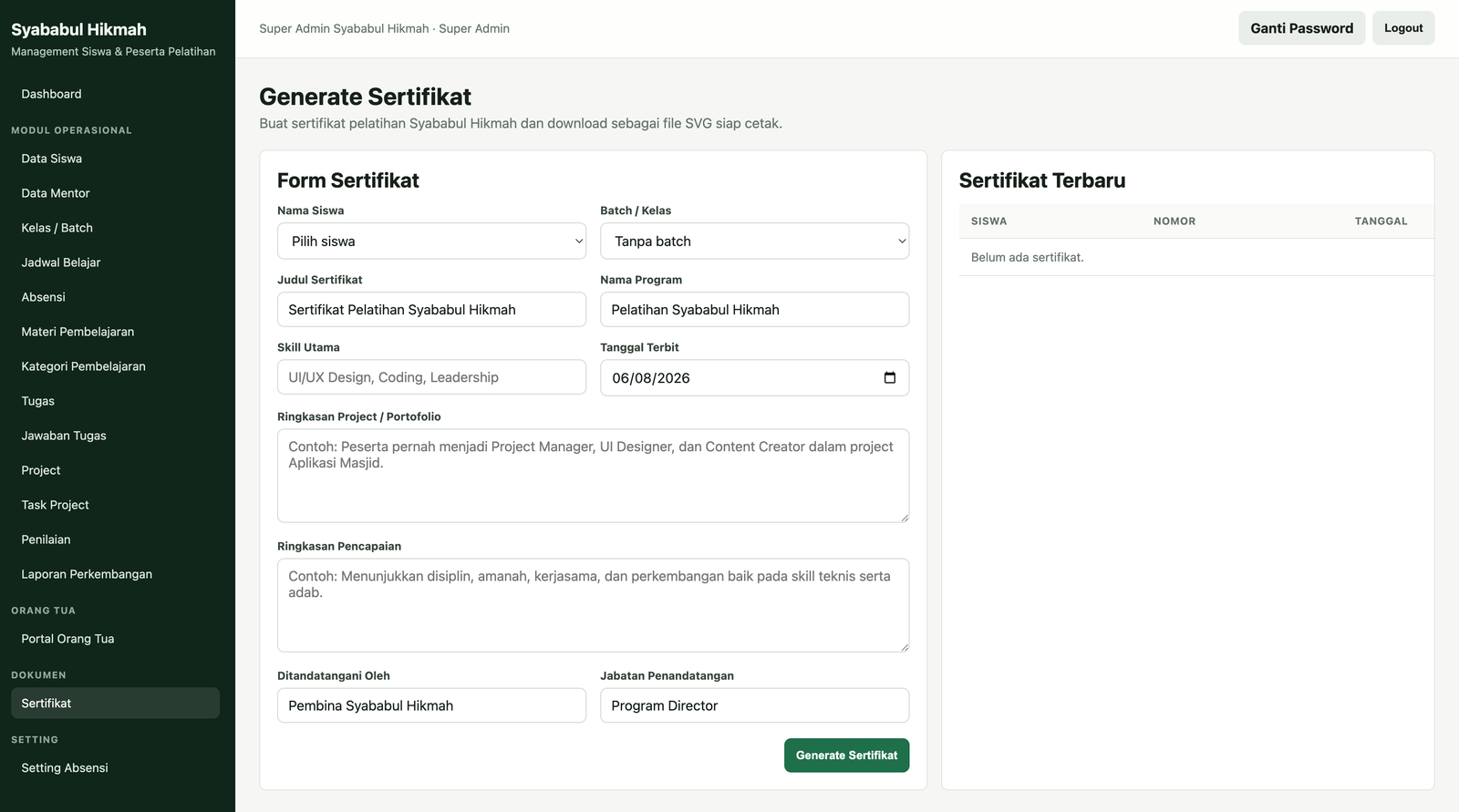The height and width of the screenshot is (812, 1459).
Task: Focus the Skill Utama input field
Action: tap(431, 376)
